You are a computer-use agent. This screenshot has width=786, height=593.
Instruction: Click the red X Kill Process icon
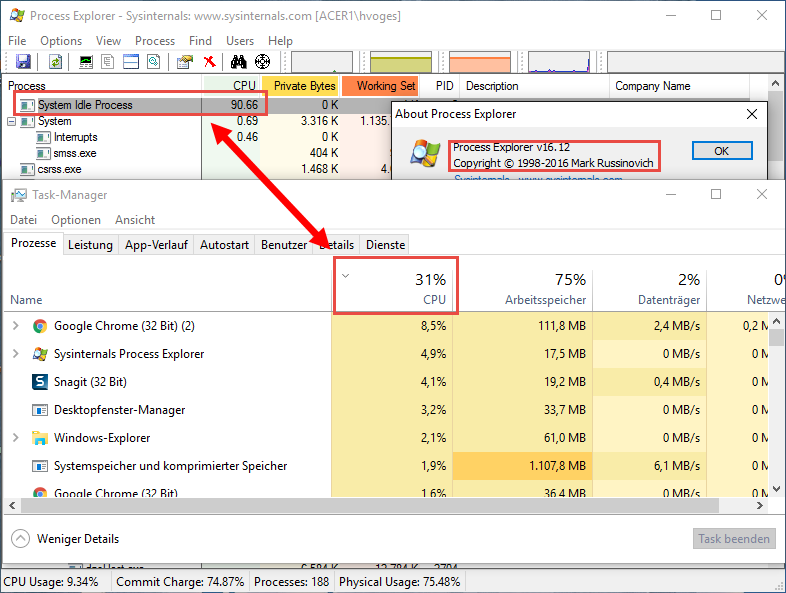pyautogui.click(x=209, y=62)
